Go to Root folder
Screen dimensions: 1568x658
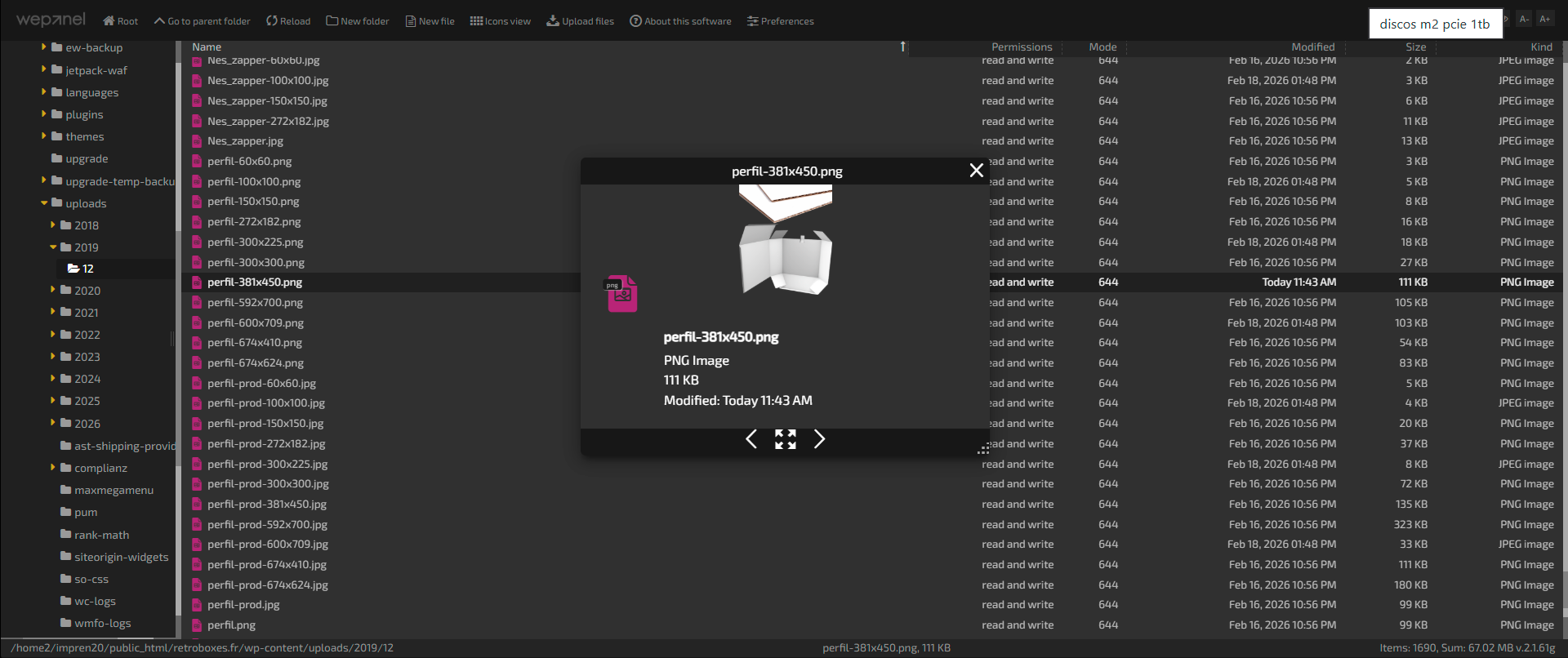coord(120,21)
